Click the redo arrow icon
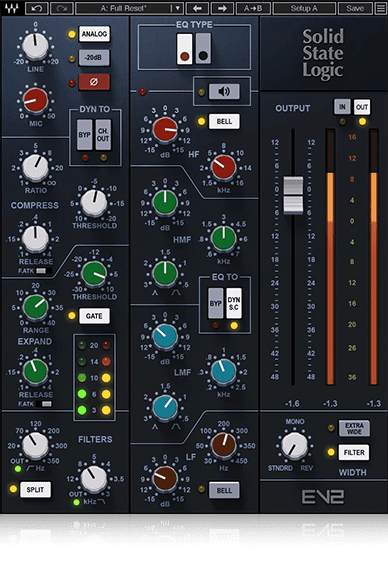Screen dimensions: 388x580 (61, 8)
